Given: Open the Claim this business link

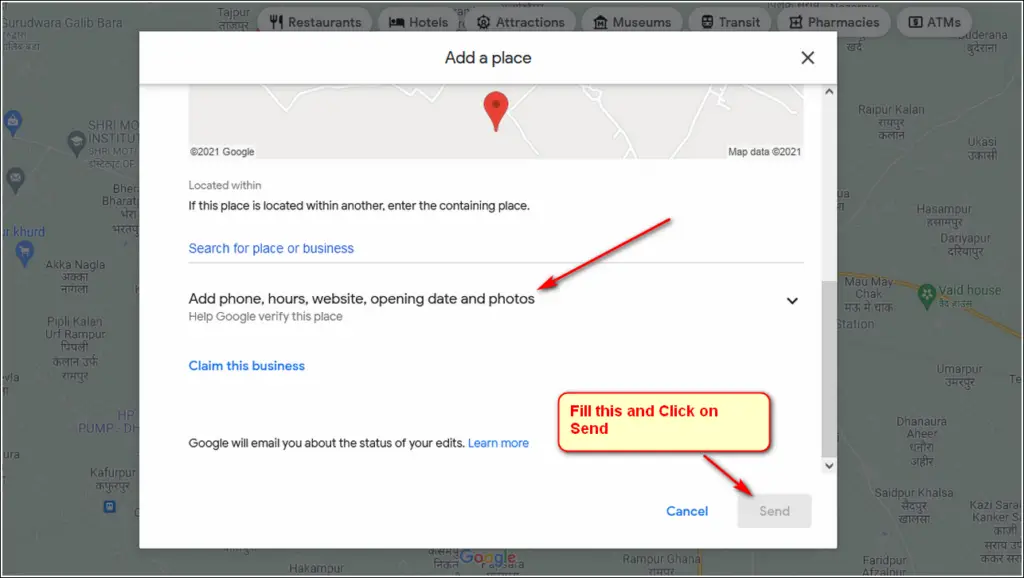Looking at the screenshot, I should click(246, 365).
